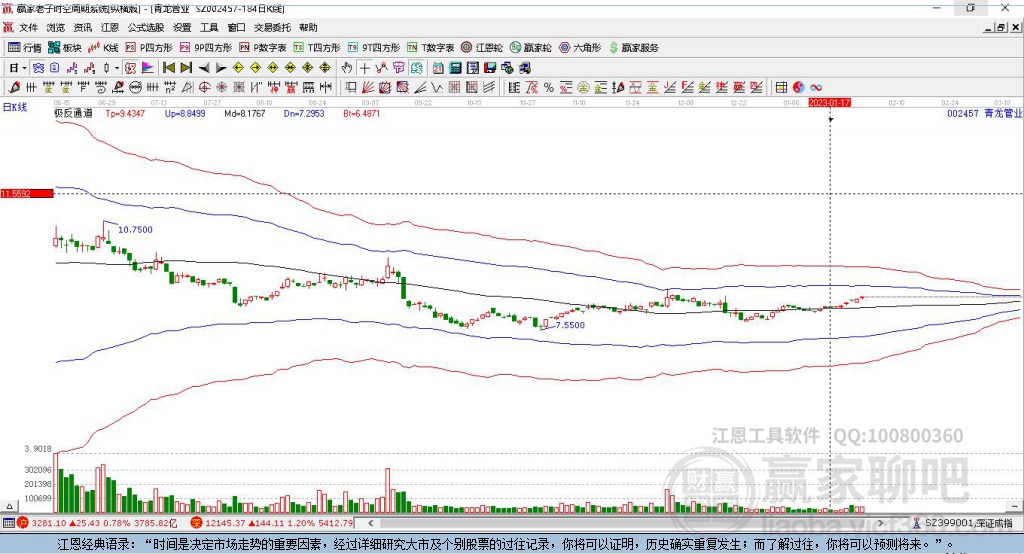Open the P四方形 tool
This screenshot has height=554, width=1024.
(x=149, y=48)
